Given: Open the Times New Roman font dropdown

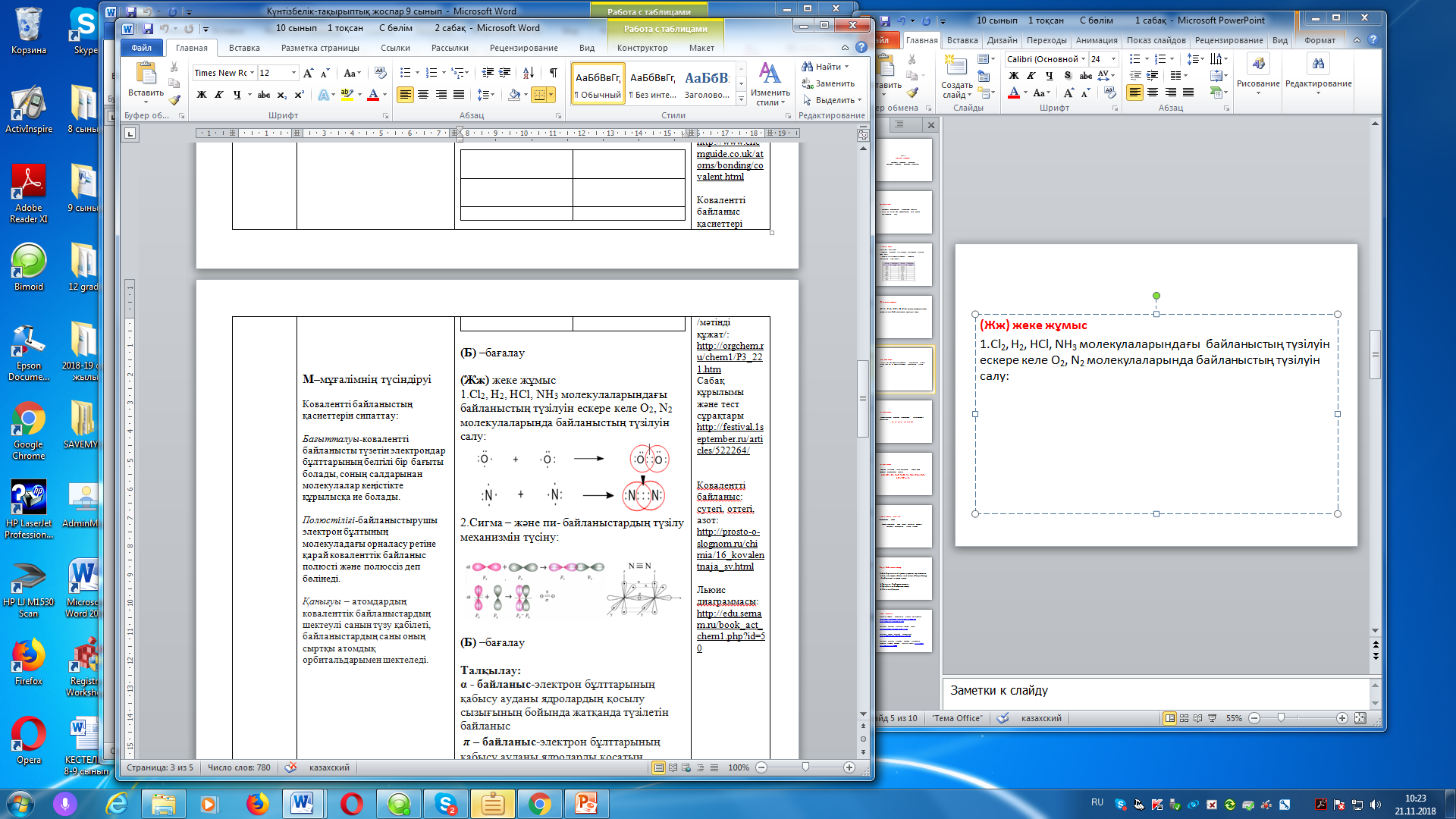Looking at the screenshot, I should click(252, 73).
